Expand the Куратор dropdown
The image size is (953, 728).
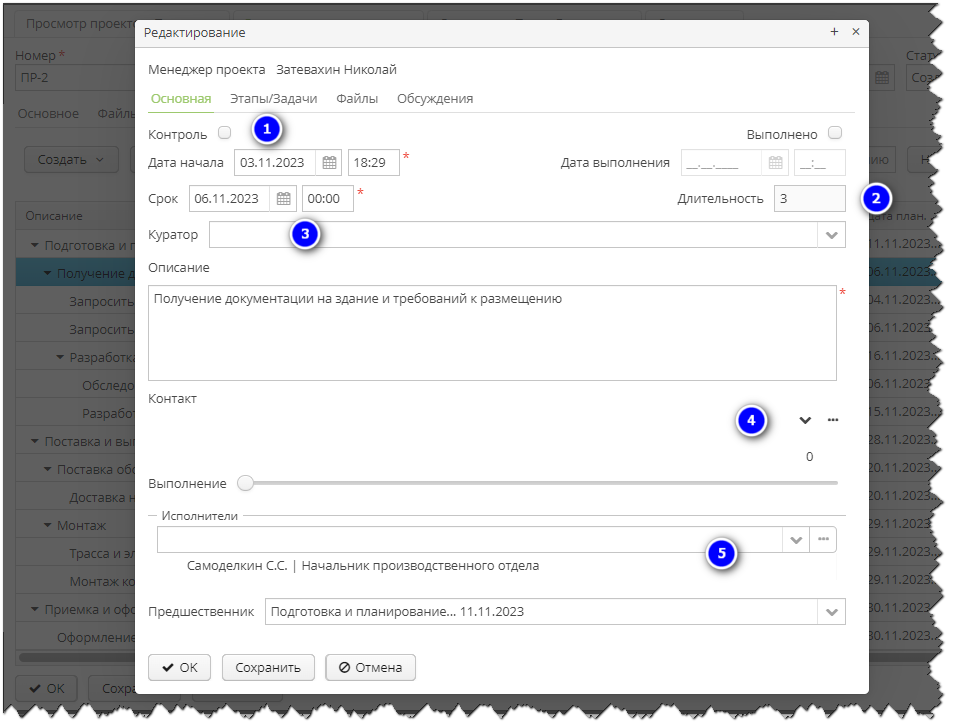(831, 235)
